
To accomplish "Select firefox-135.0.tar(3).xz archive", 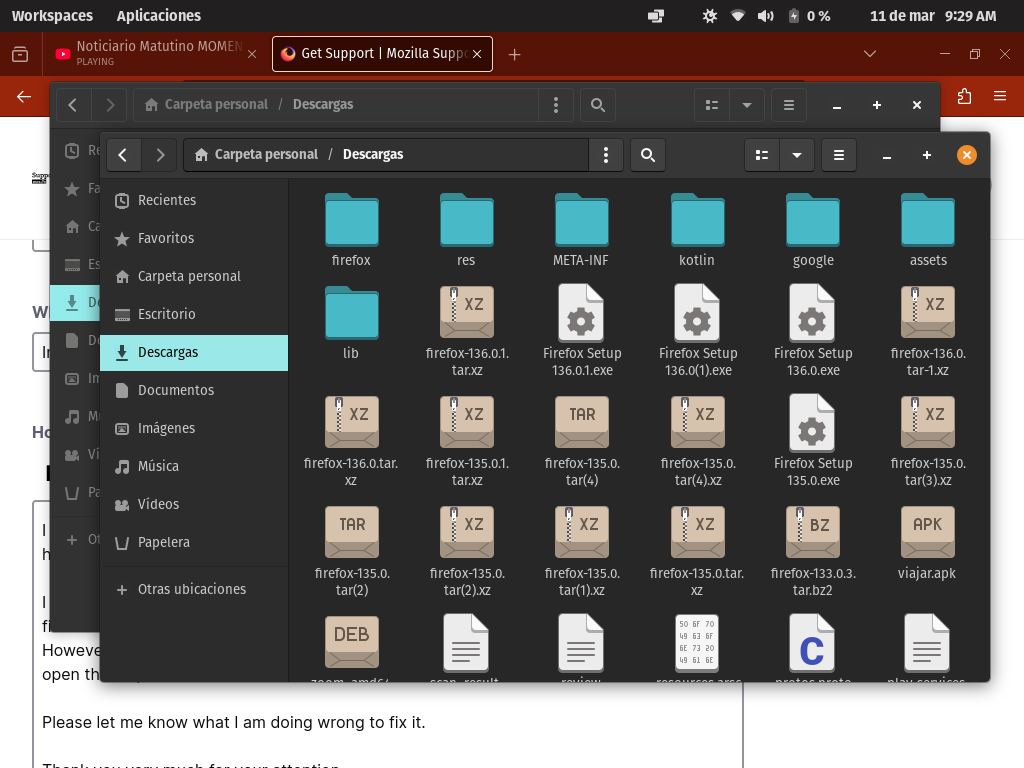I will point(928,442).
